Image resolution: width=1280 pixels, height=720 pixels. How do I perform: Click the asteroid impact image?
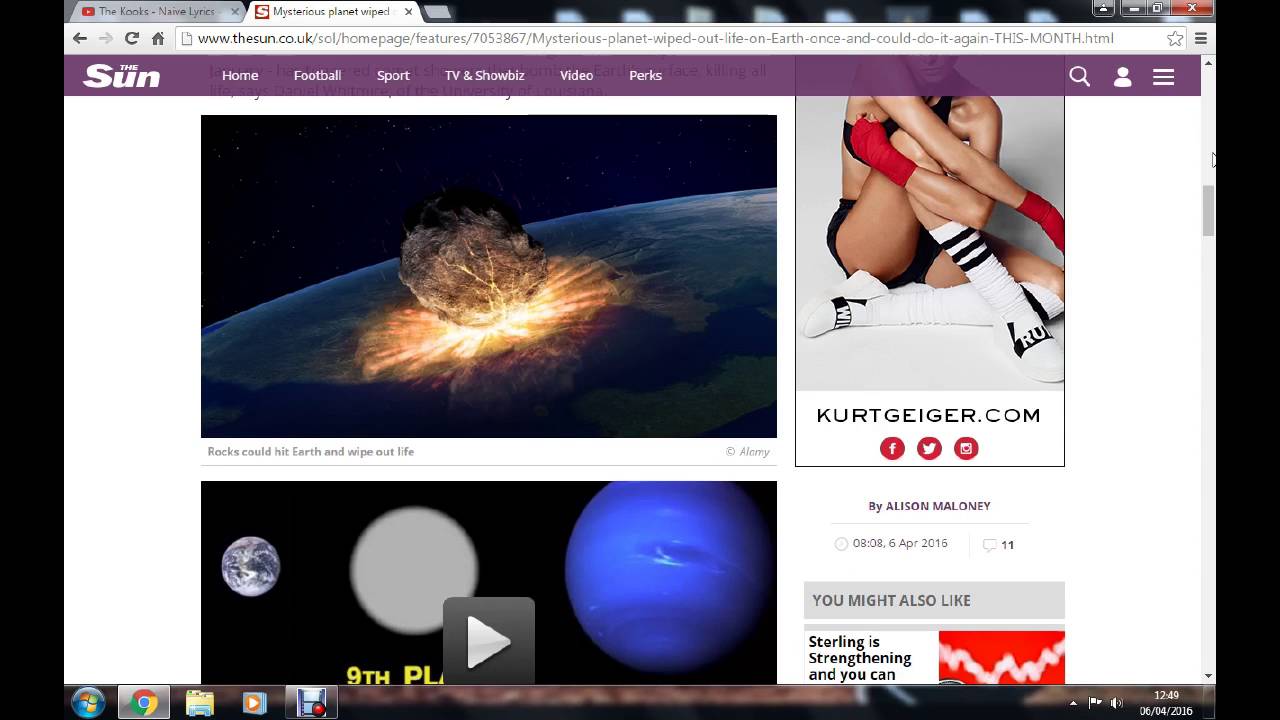(489, 276)
